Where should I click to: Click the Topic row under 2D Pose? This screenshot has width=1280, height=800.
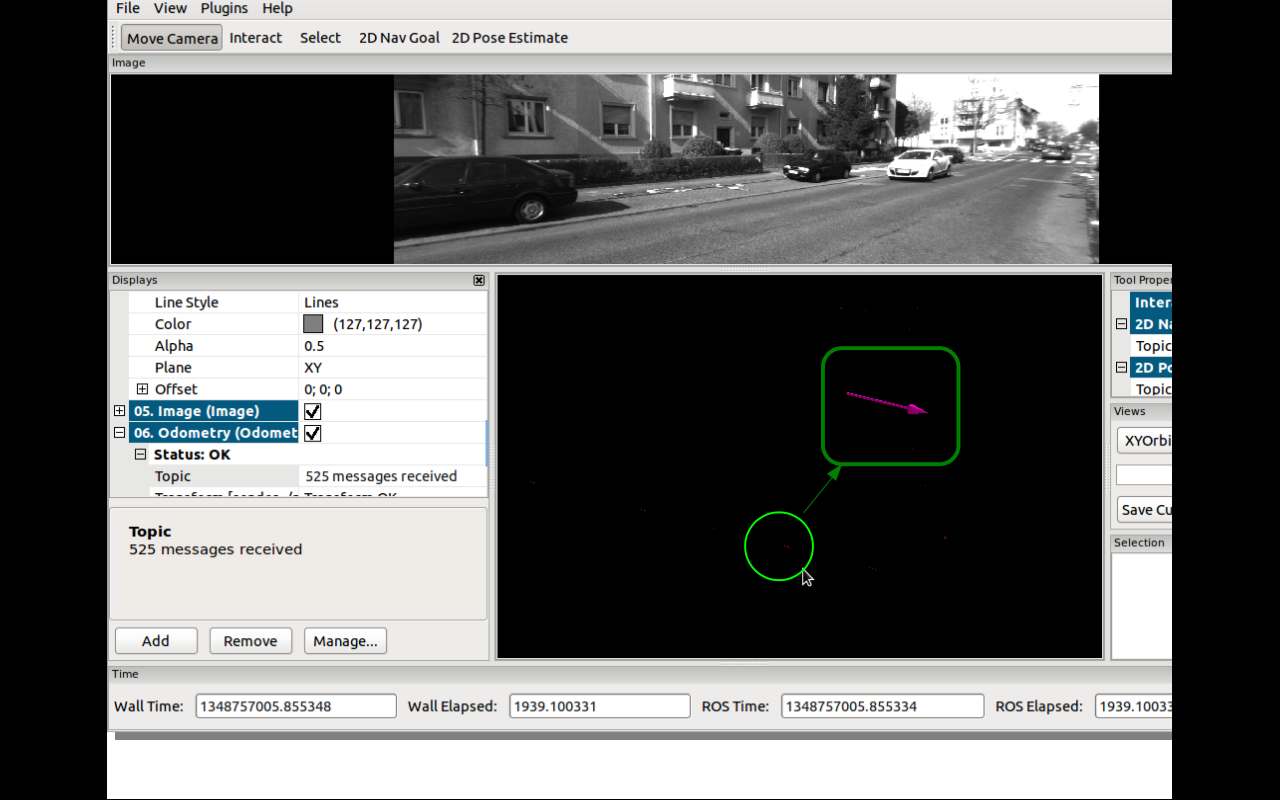1151,390
